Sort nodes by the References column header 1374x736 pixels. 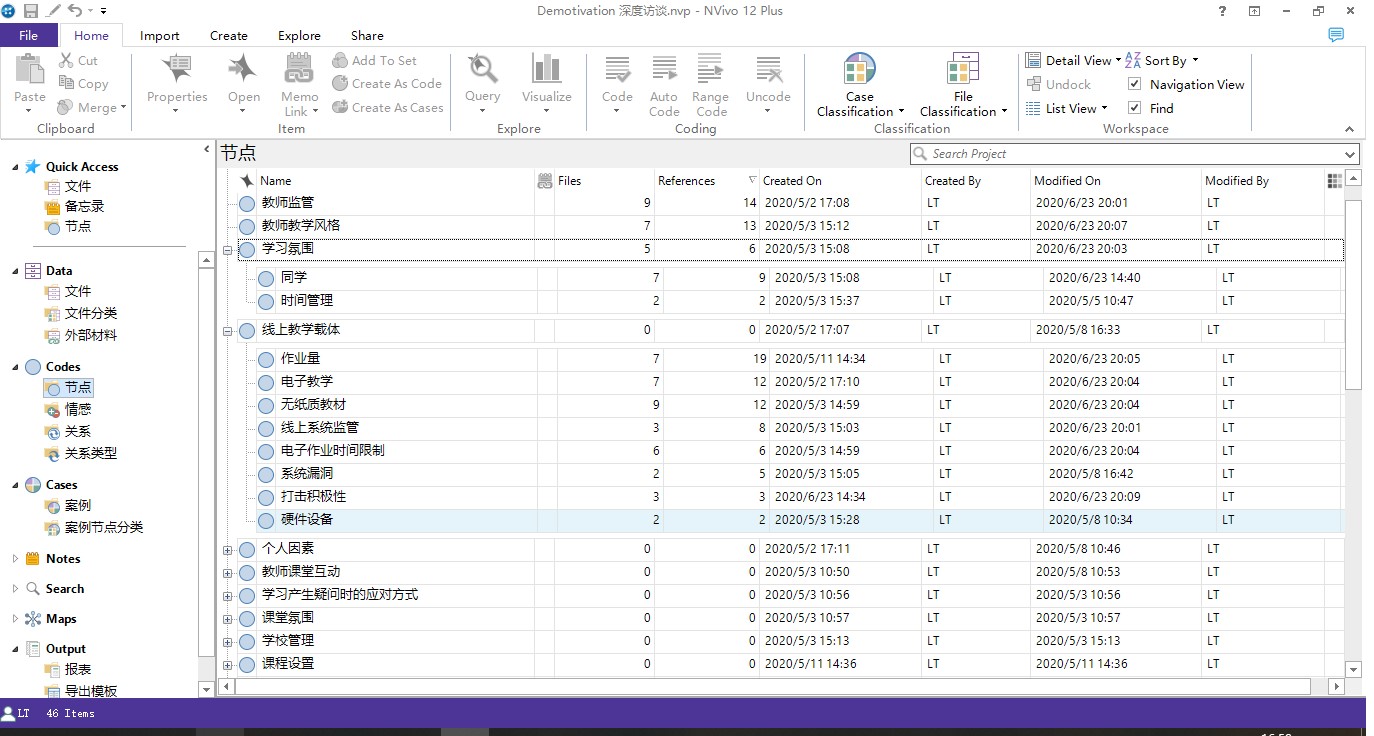[x=686, y=181]
